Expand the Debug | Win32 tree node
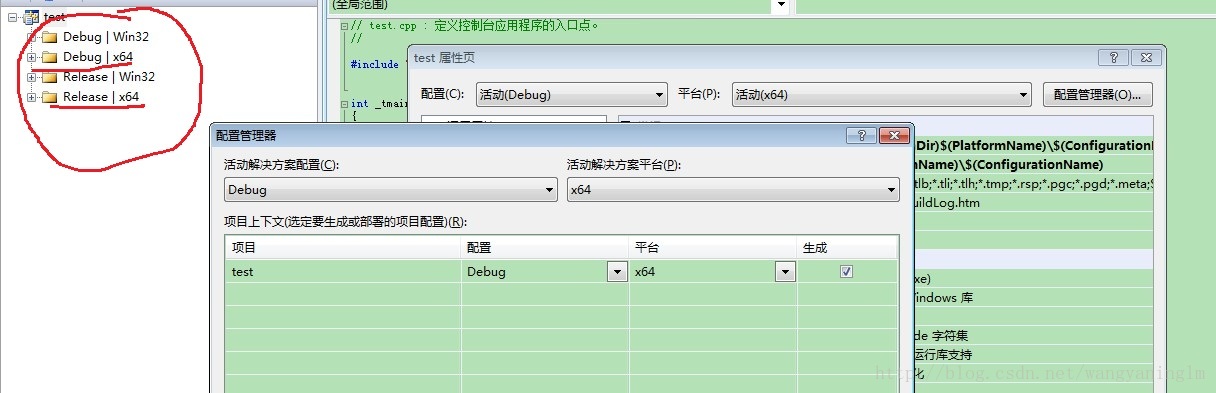1216x393 pixels. tap(32, 37)
